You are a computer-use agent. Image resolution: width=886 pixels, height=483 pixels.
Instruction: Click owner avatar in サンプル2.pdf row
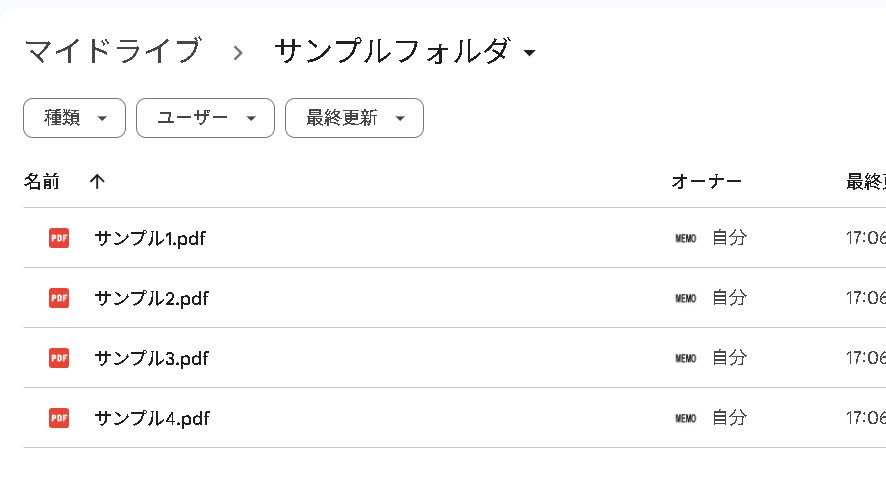(685, 298)
